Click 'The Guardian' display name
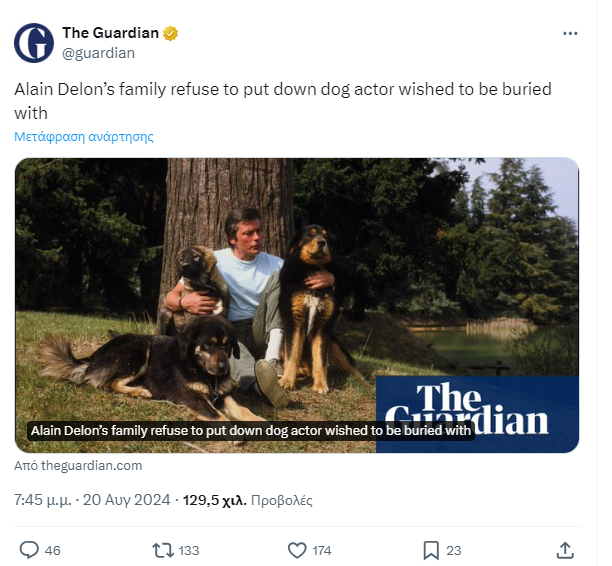The height and width of the screenshot is (566, 612). [x=110, y=34]
